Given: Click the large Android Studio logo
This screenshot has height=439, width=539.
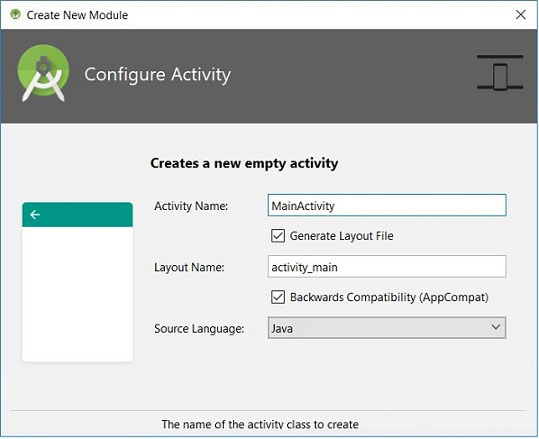Looking at the screenshot, I should tap(43, 73).
